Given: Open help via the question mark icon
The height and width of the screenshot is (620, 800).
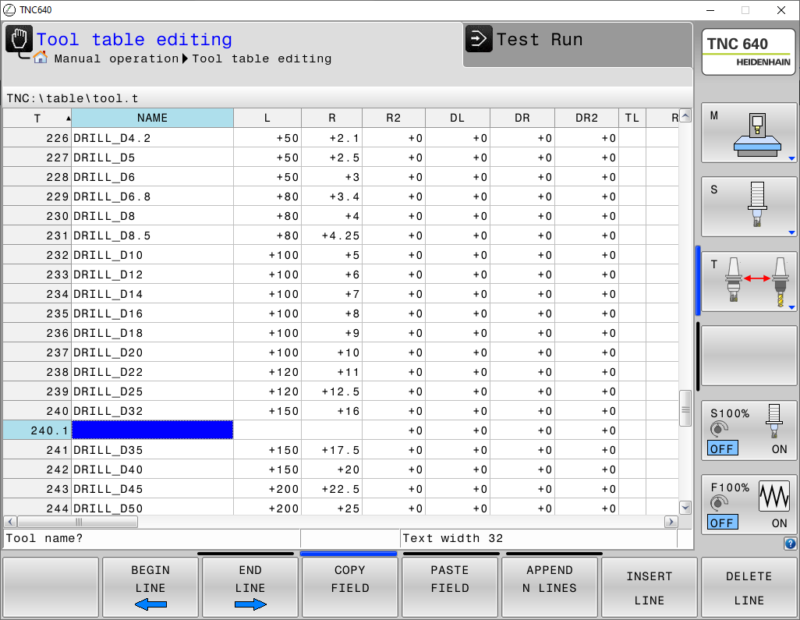Looking at the screenshot, I should [790, 543].
